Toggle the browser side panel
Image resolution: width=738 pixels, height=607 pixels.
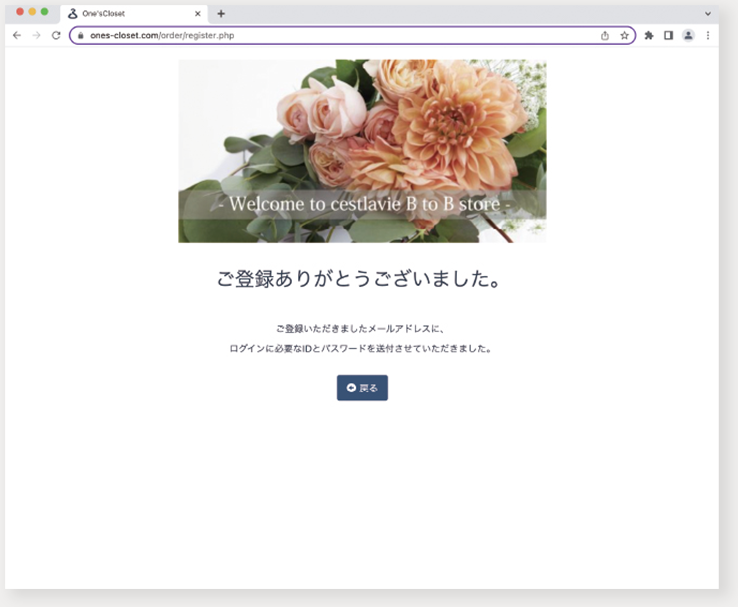pos(668,35)
